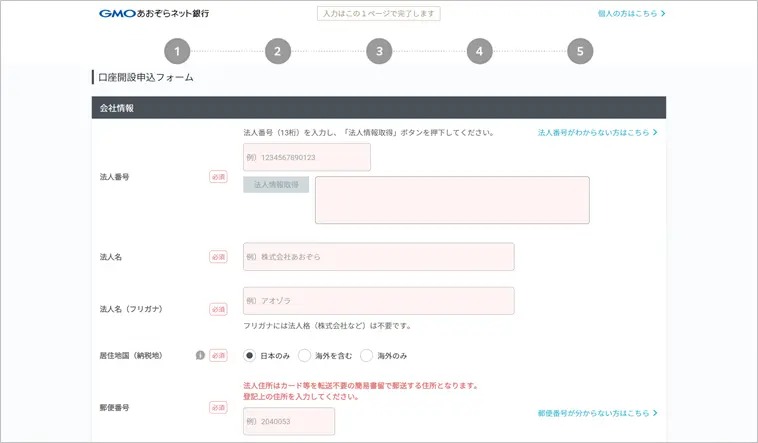Click the large corporate info result box
Screen dimensions: 758x443
click(x=452, y=200)
